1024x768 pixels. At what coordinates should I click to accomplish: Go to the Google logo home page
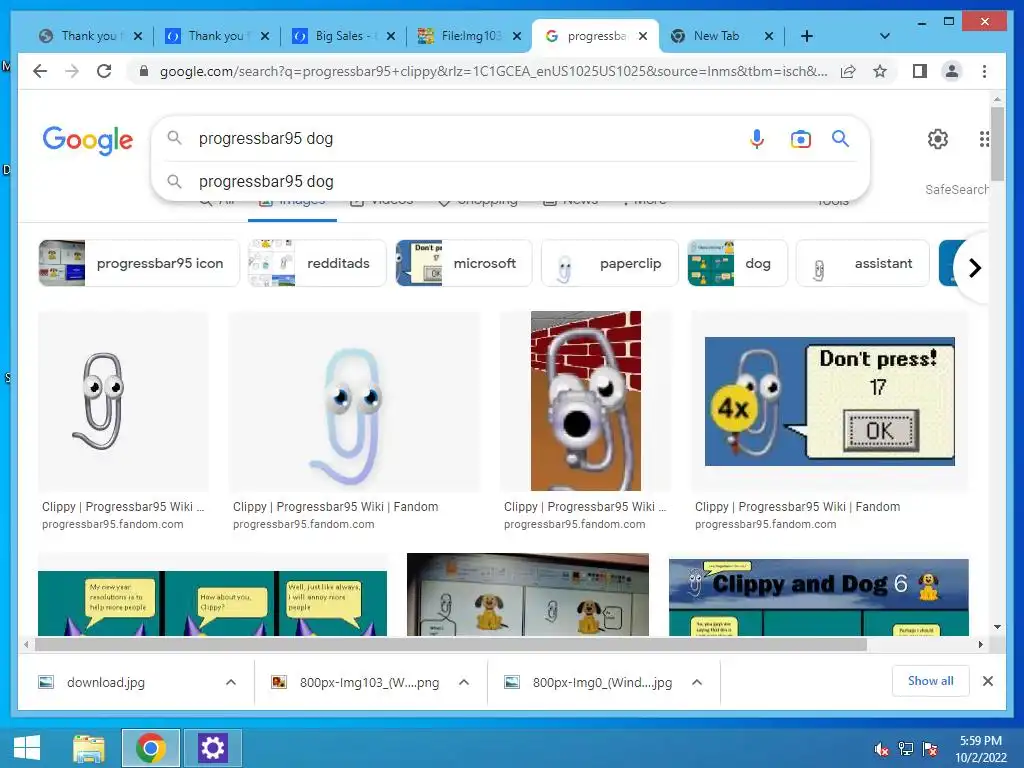click(x=88, y=140)
